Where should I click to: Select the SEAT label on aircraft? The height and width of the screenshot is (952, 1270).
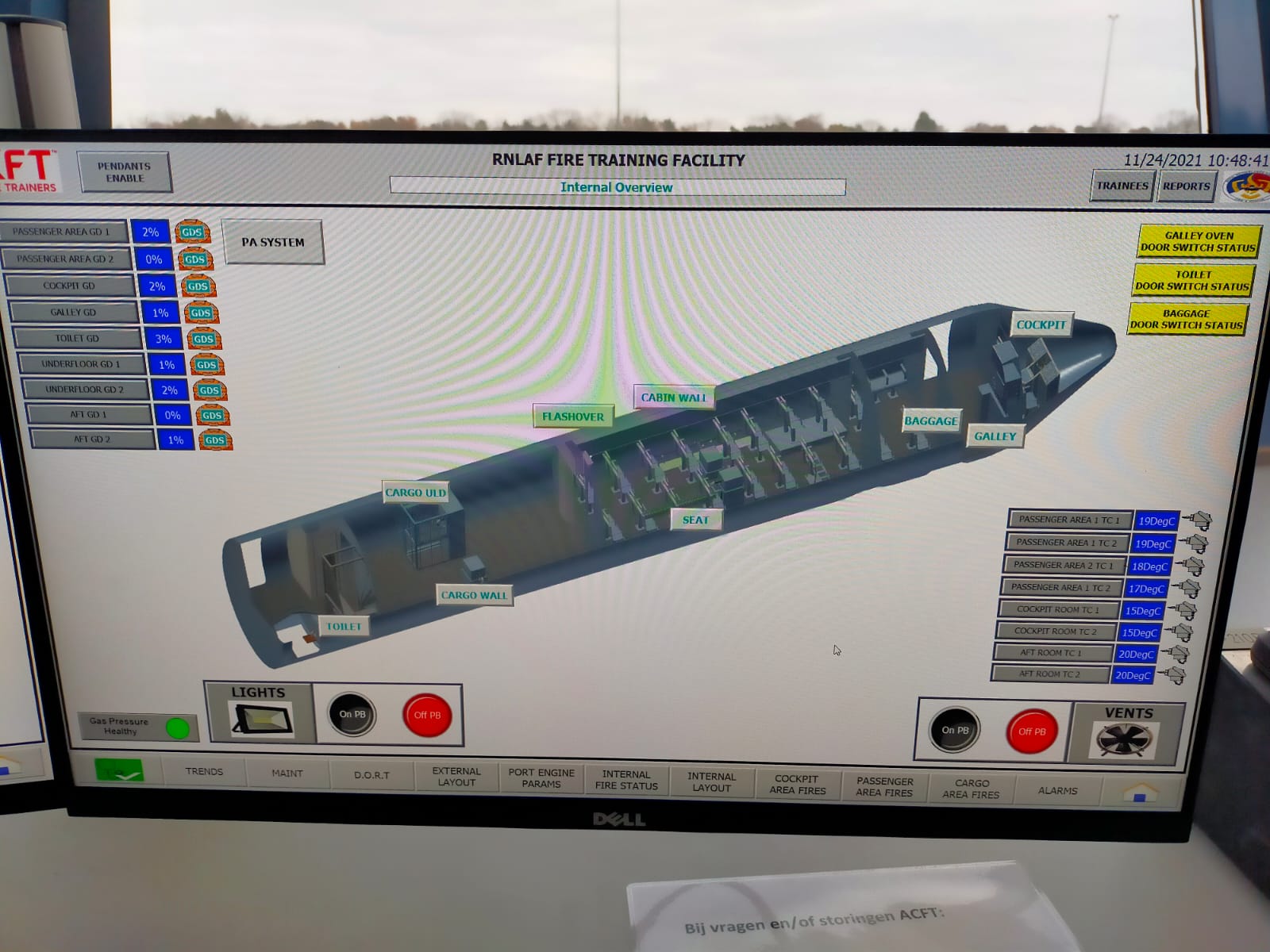695,520
